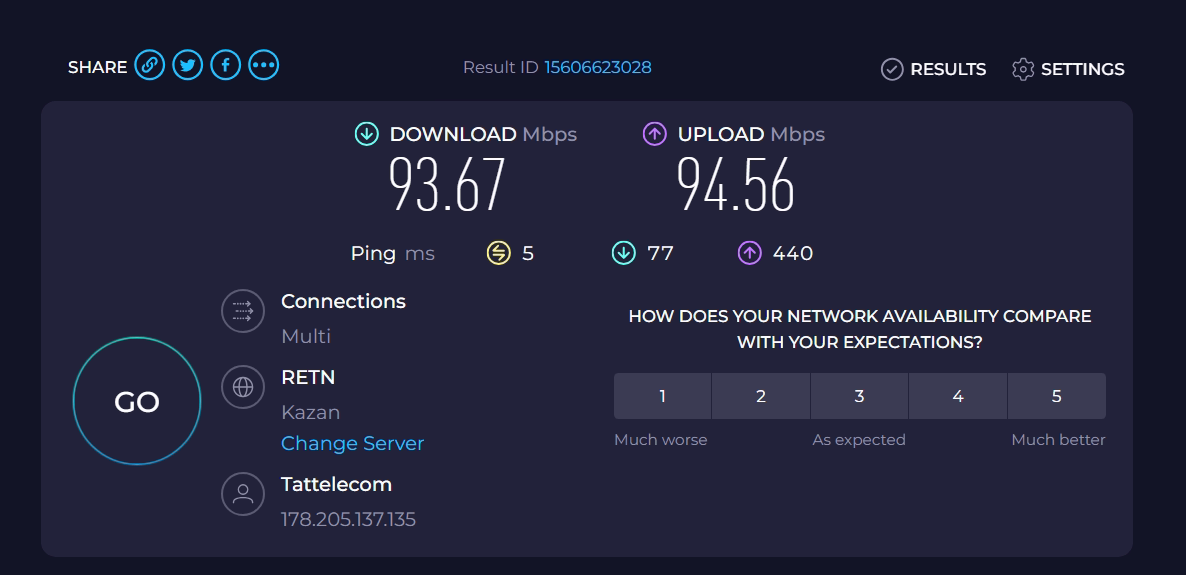
Task: Click the idle ping latency icon
Action: coord(499,254)
